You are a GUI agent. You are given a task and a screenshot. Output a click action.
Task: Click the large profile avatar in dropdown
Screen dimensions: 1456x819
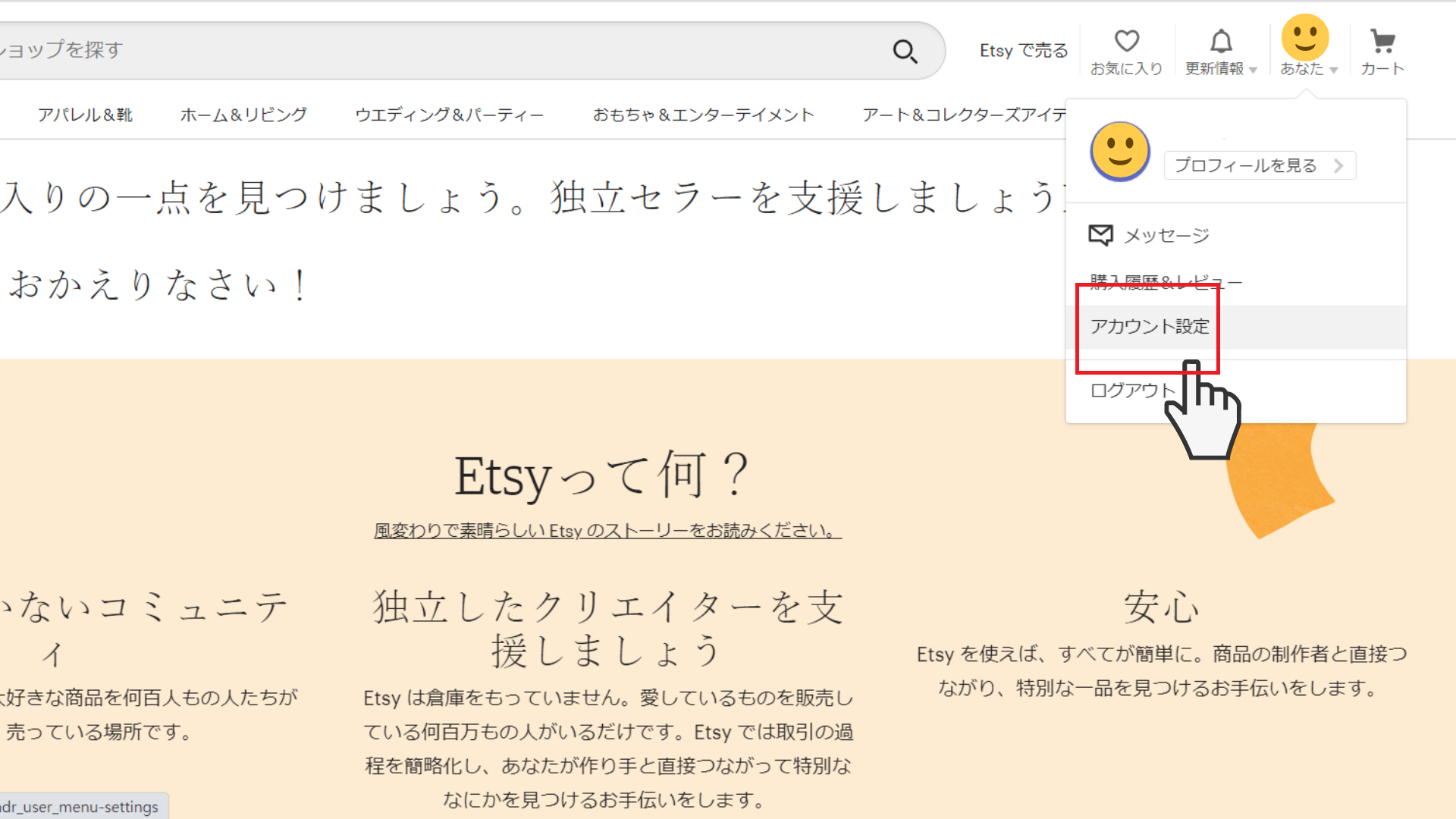1120,151
